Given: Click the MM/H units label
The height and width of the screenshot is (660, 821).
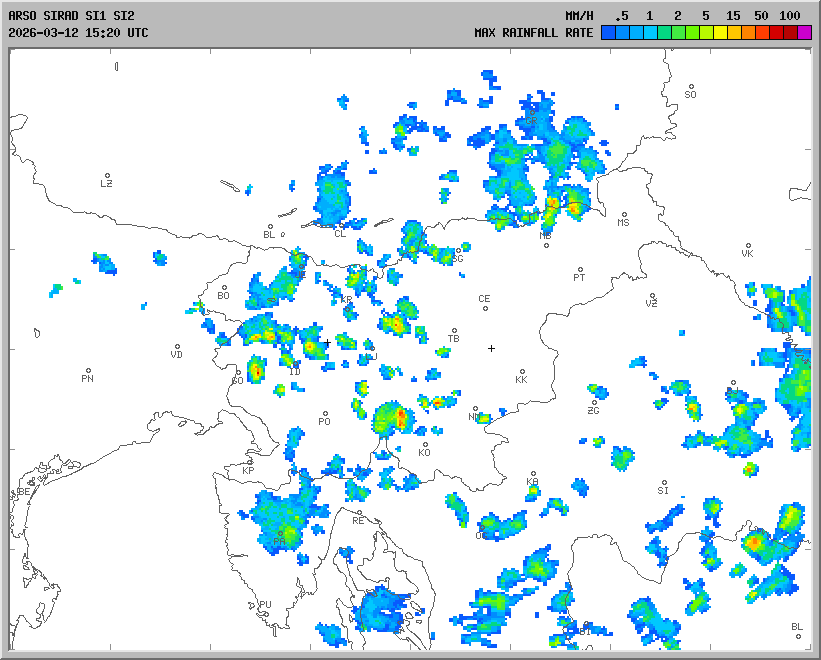Looking at the screenshot, I should [x=579, y=16].
